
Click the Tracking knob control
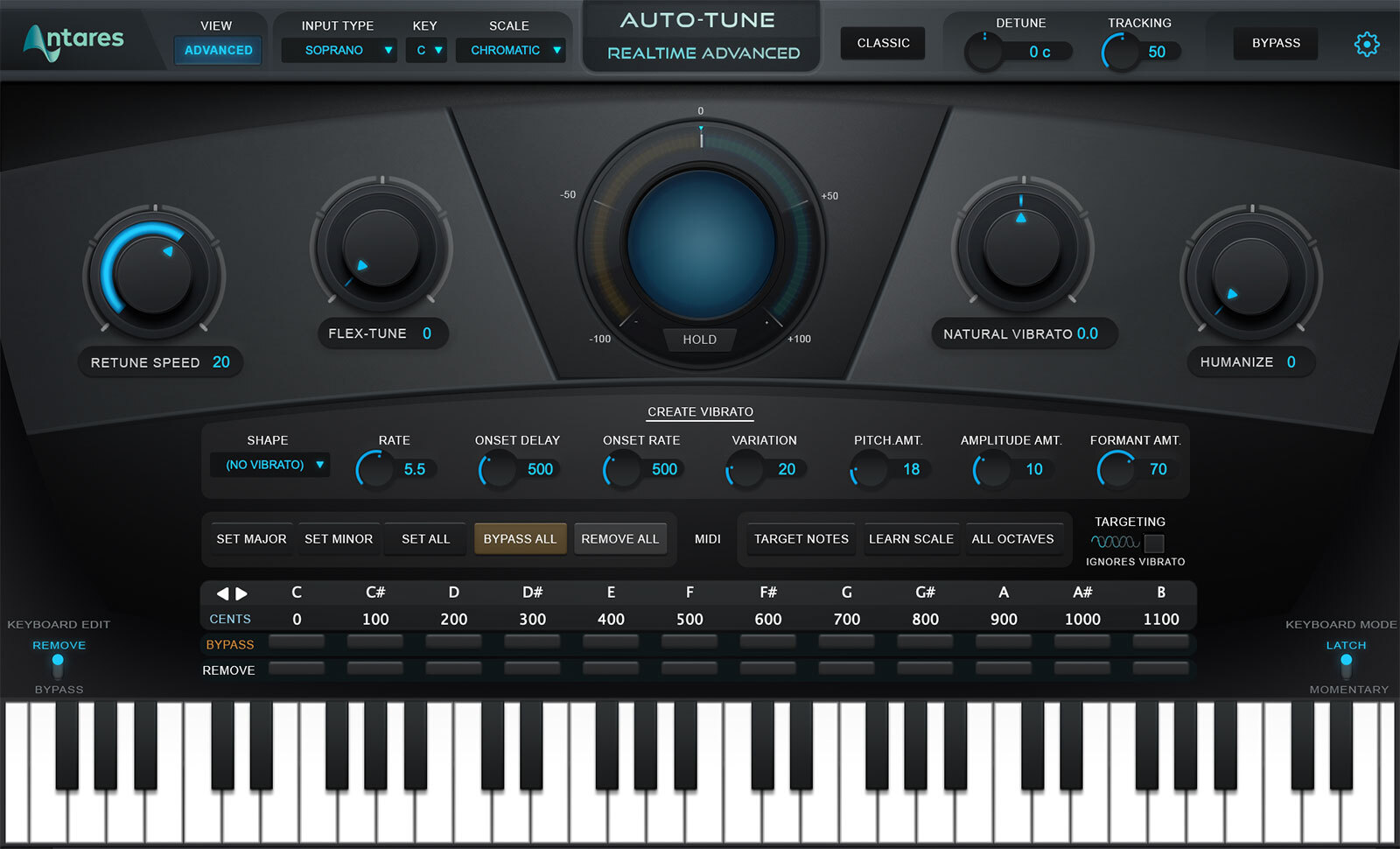(x=1119, y=53)
